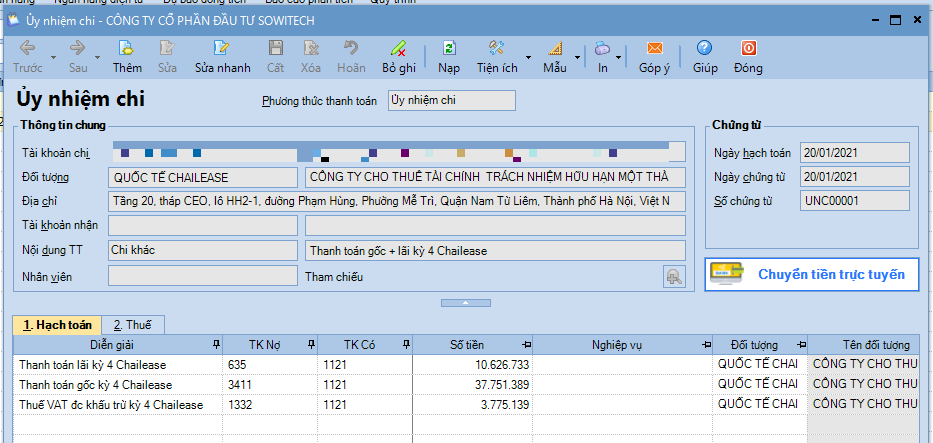Screen dimensions: 933x443
Task: Click Nội dung TT Chi khác field
Action: pos(203,250)
